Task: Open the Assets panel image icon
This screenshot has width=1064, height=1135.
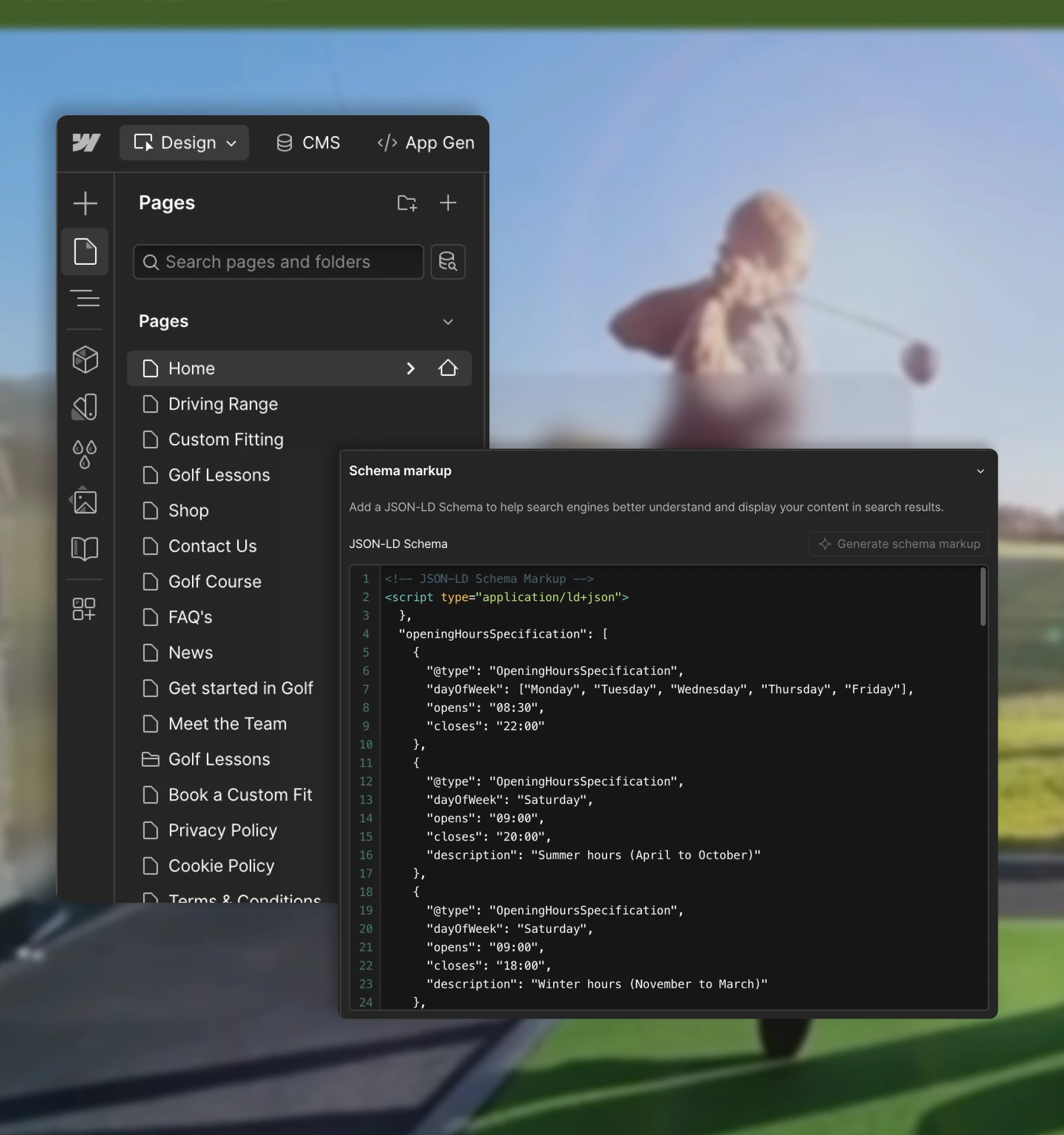Action: tap(85, 501)
